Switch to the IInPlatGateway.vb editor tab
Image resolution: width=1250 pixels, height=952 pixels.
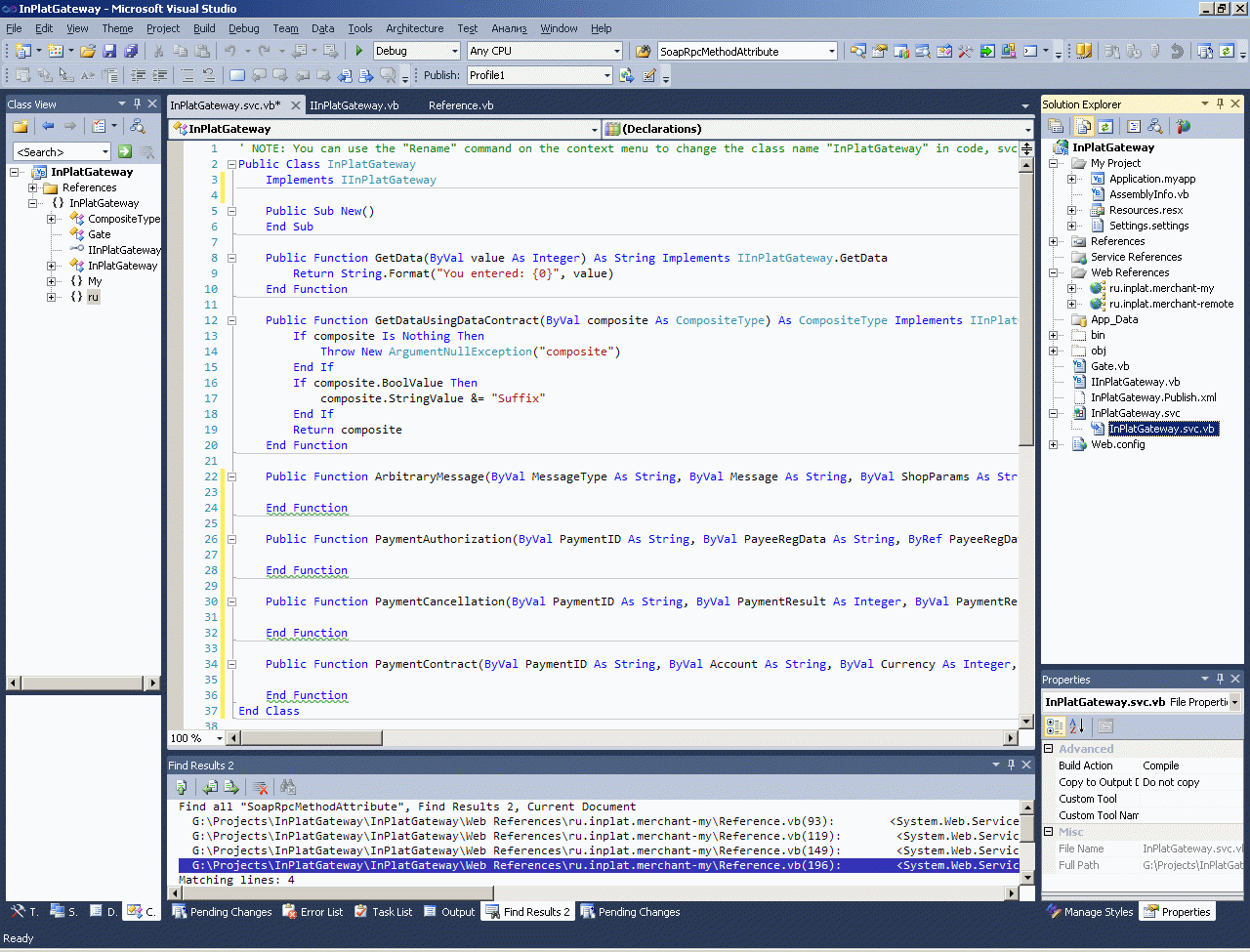click(x=354, y=105)
